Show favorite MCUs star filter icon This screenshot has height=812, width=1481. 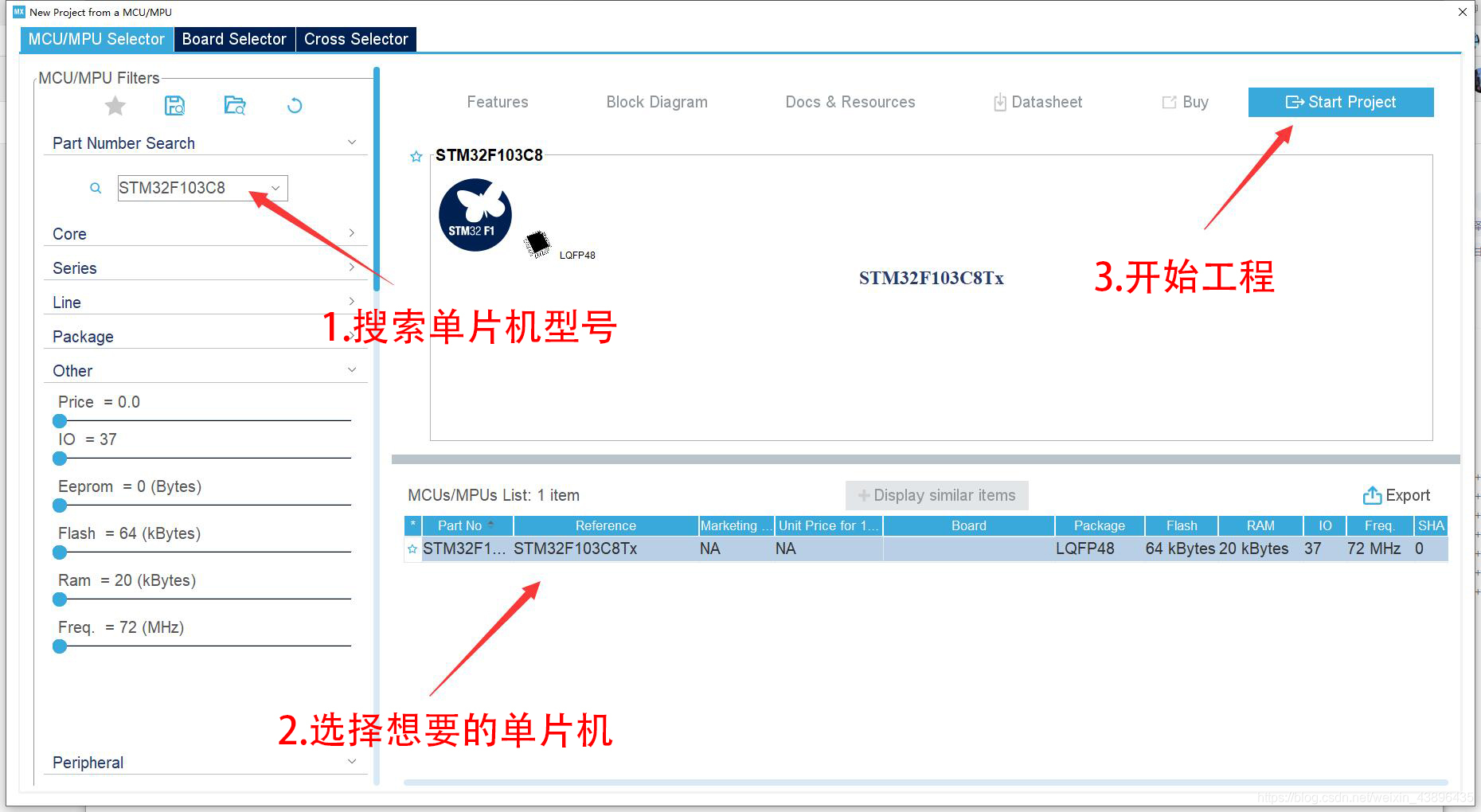coord(115,105)
